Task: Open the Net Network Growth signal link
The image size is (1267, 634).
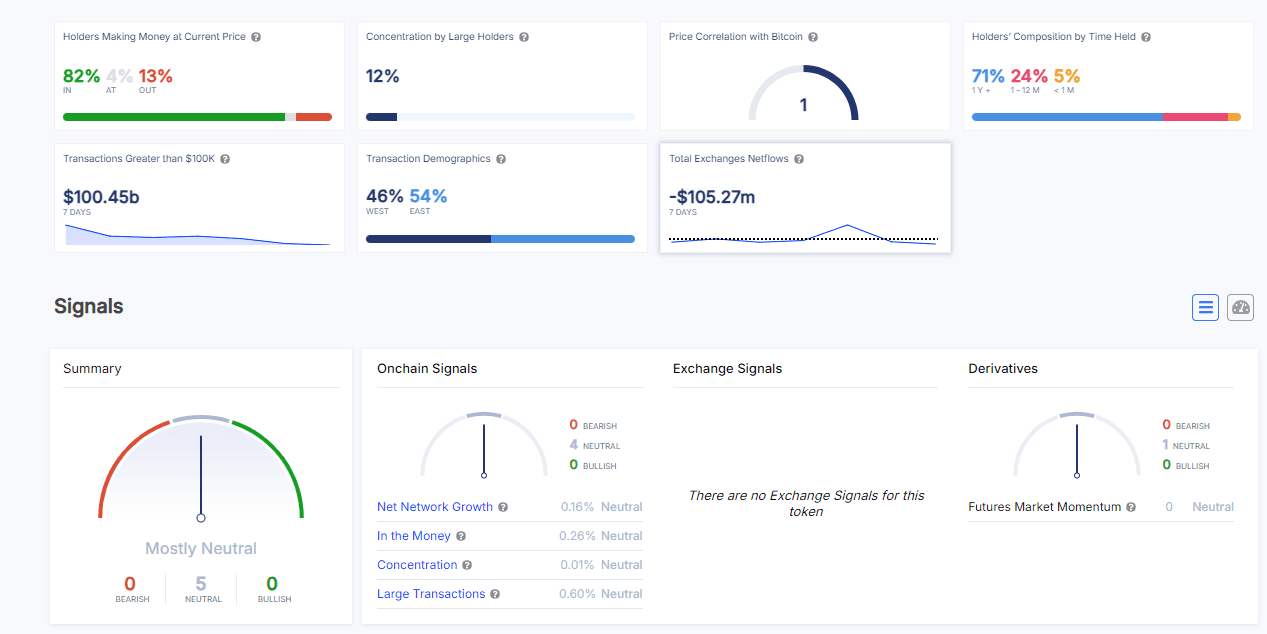Action: [434, 507]
